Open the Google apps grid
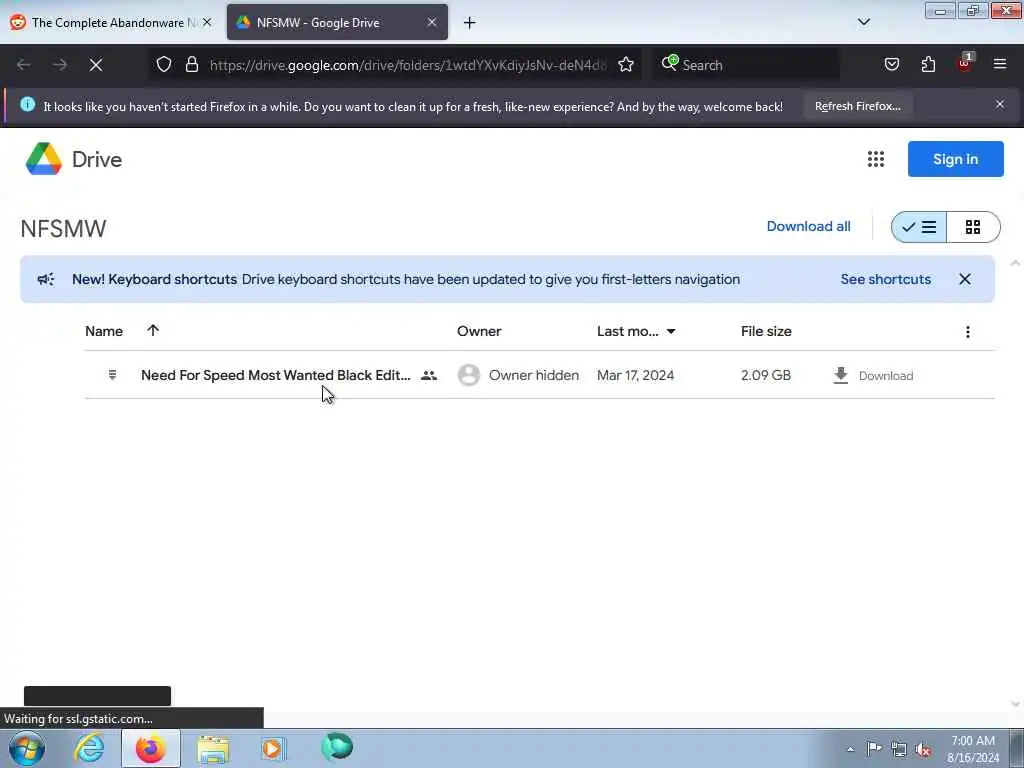This screenshot has height=768, width=1024. [875, 159]
